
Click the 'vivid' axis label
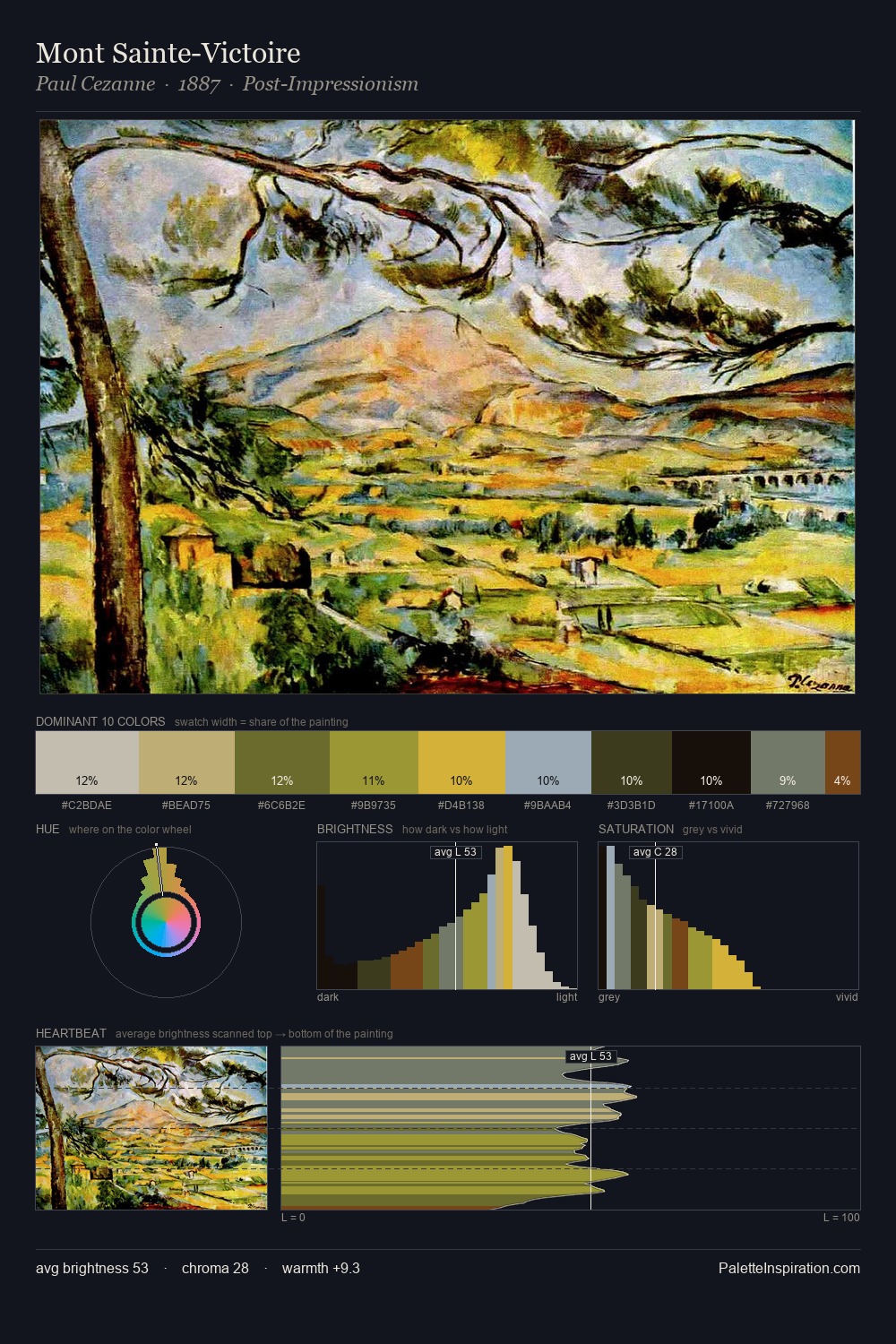click(x=847, y=997)
